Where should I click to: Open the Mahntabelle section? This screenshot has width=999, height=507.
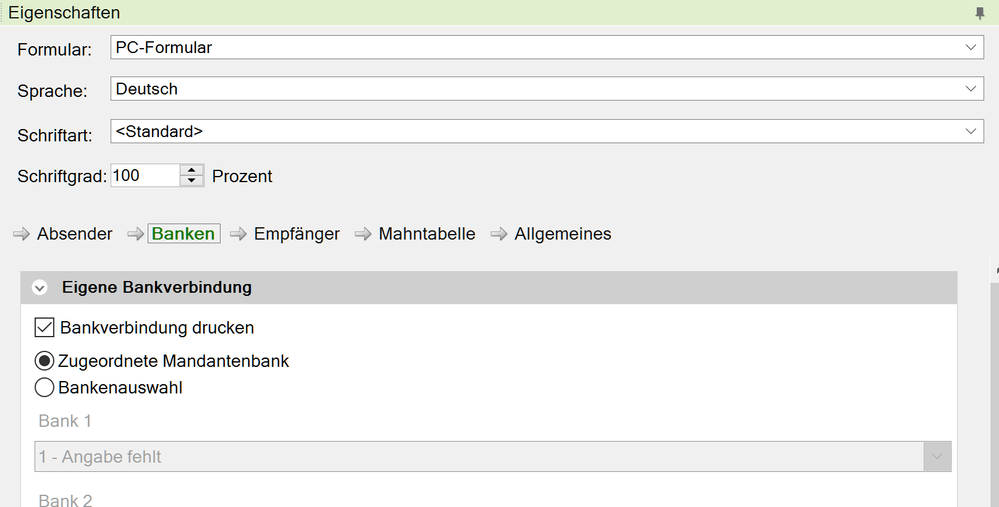pos(427,234)
